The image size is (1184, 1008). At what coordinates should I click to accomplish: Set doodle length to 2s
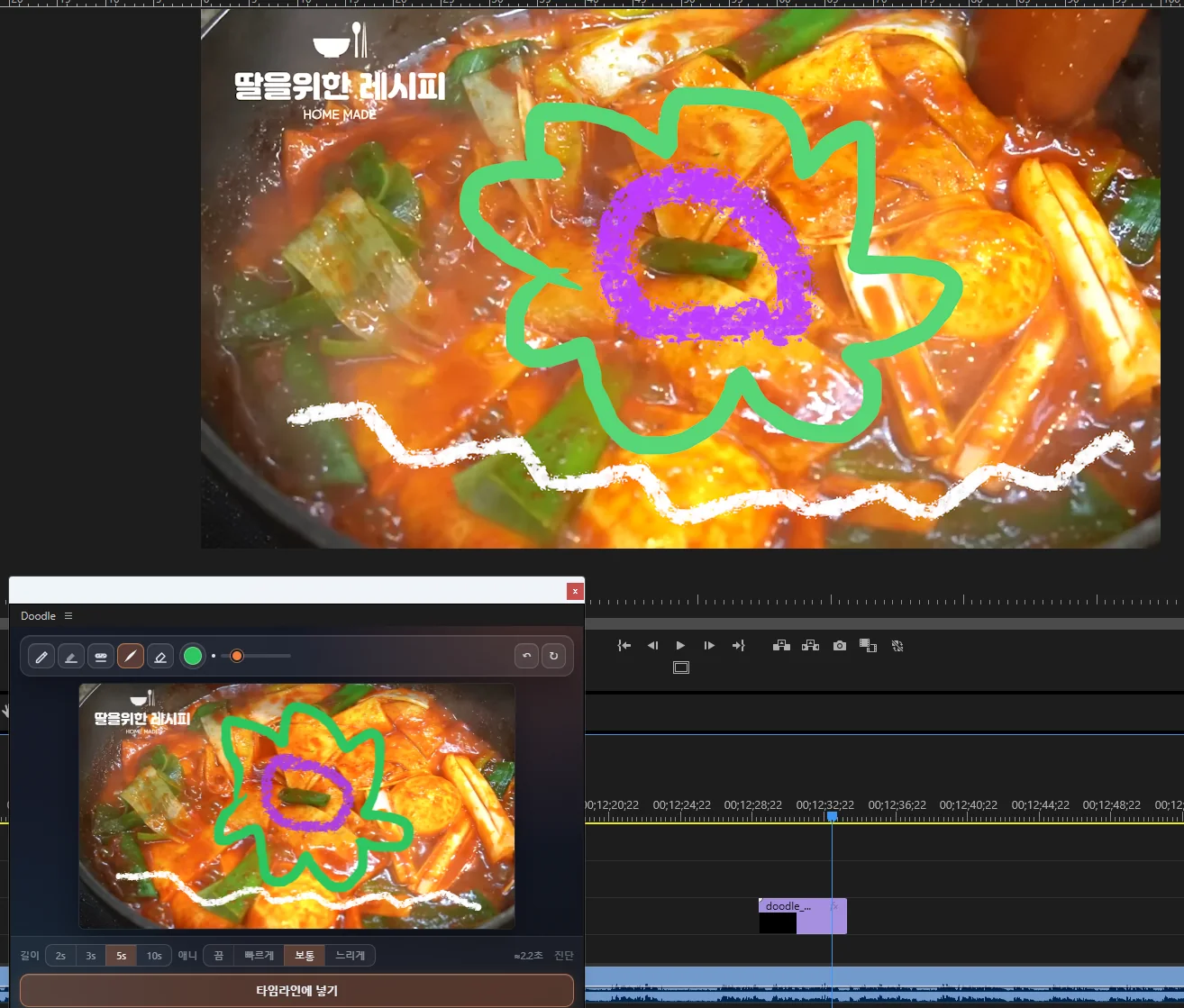click(x=60, y=956)
